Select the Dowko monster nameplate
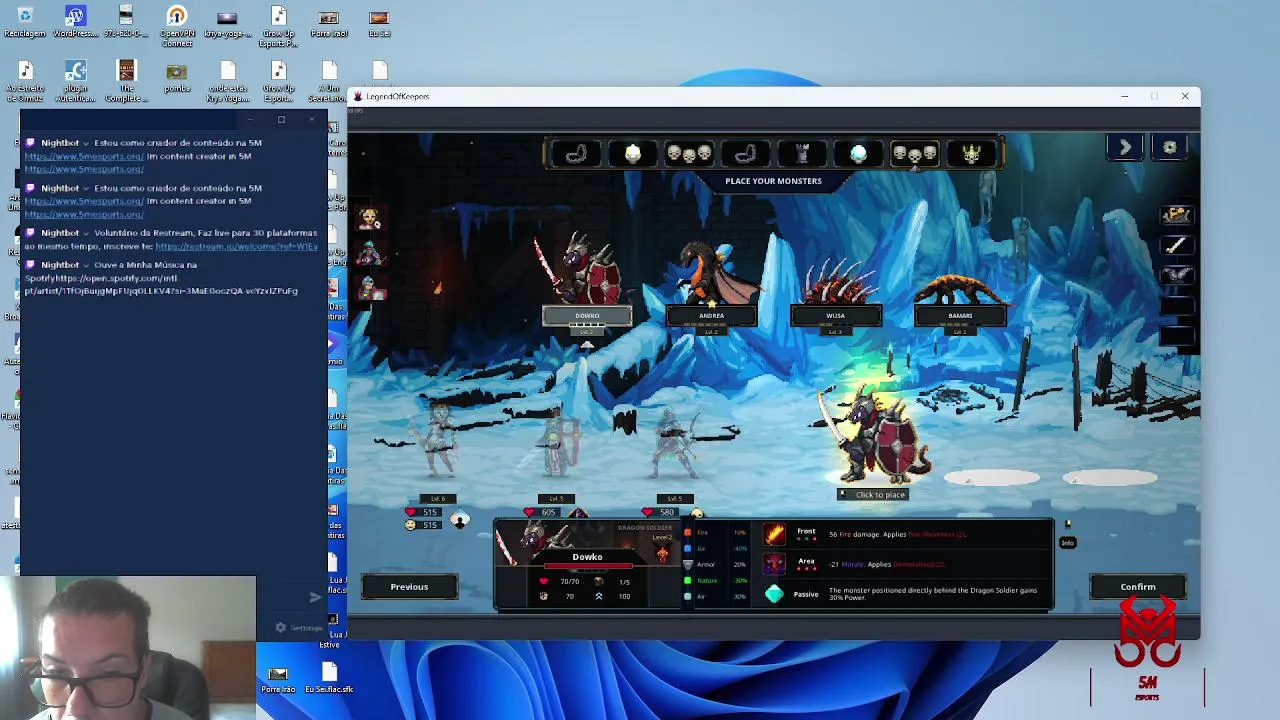The image size is (1280, 720). (587, 316)
